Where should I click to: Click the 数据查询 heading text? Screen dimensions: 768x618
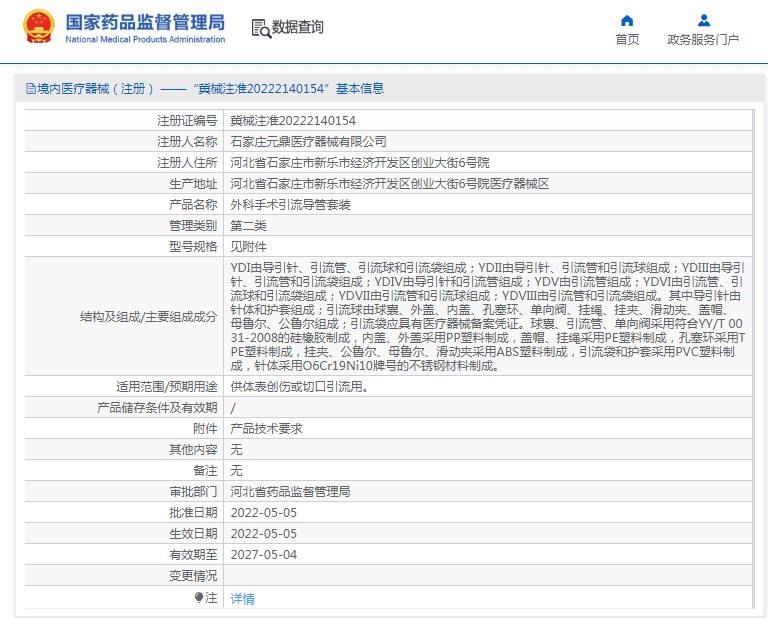[298, 27]
